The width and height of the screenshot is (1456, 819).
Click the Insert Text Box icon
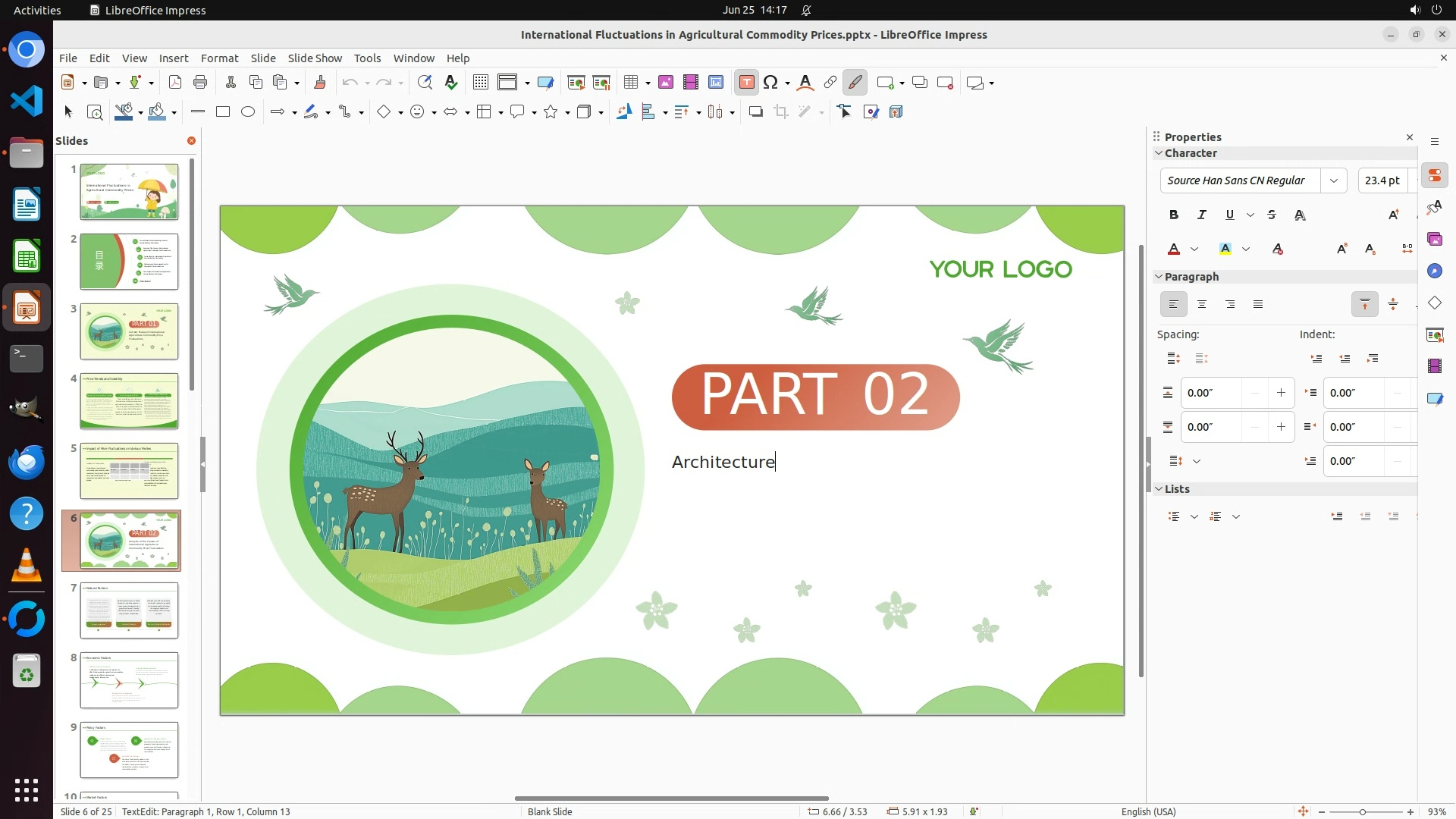746,83
